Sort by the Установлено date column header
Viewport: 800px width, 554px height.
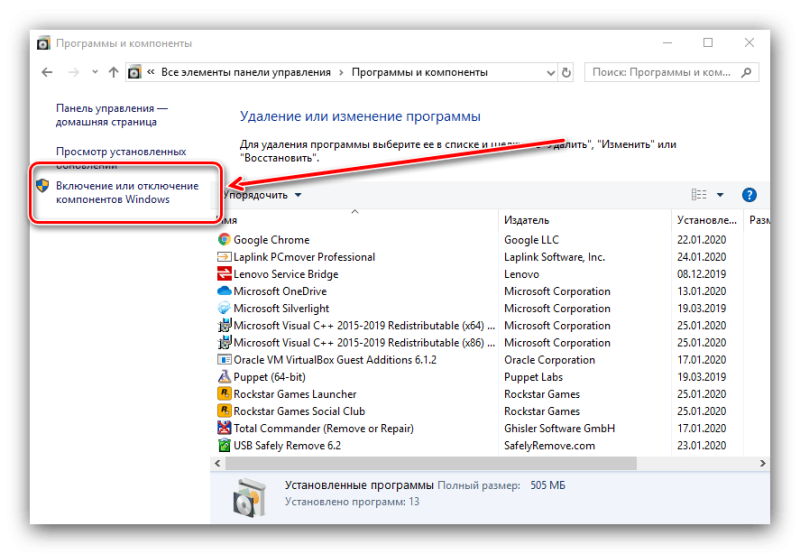707,220
